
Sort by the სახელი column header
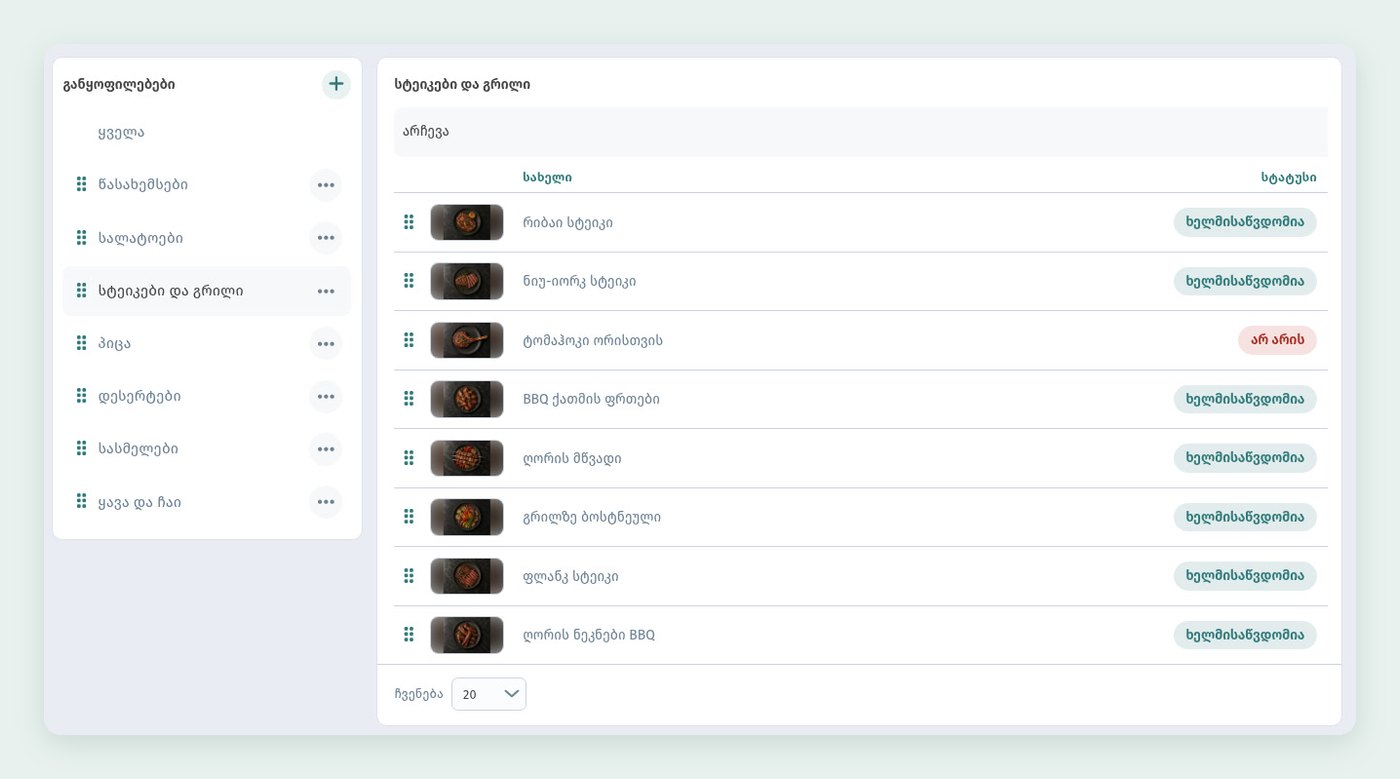coord(547,178)
